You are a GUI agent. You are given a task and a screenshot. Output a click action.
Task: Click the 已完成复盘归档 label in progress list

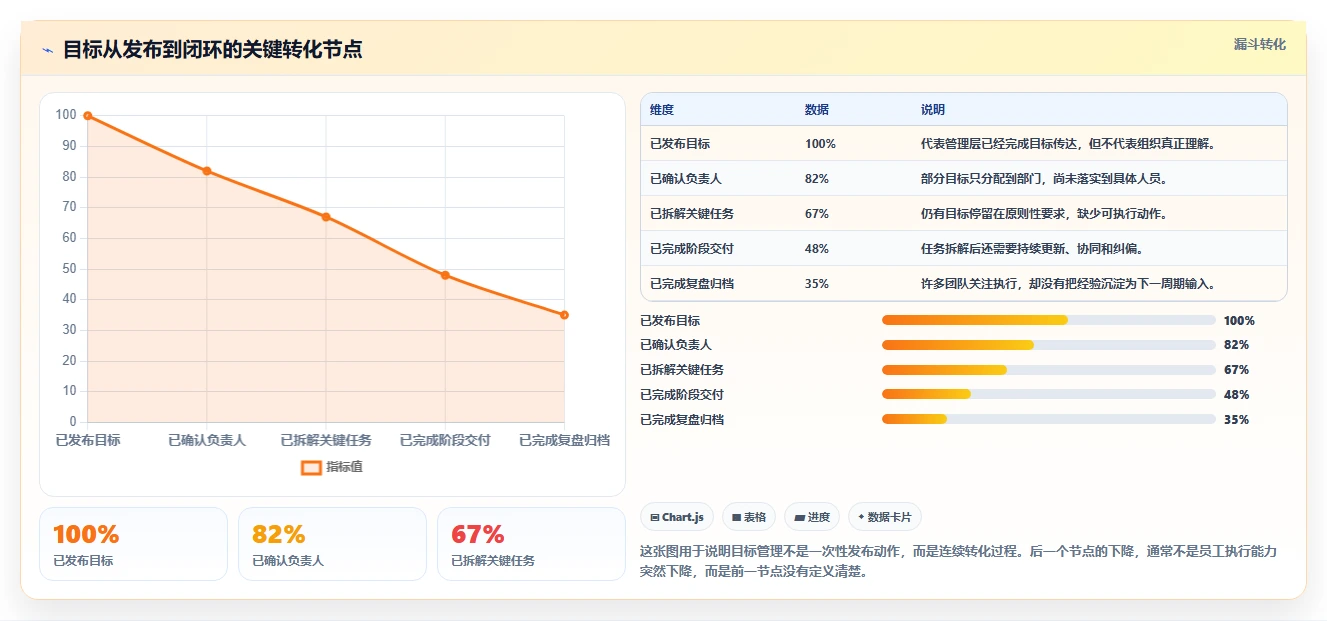682,419
